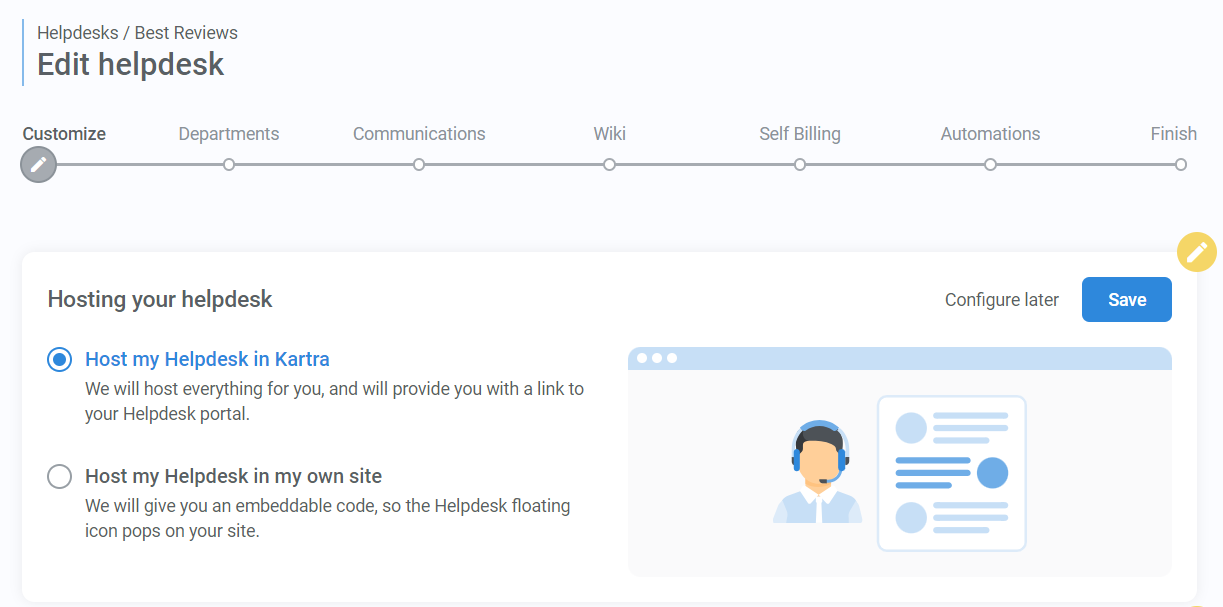Viewport: 1223px width, 607px height.
Task: Click the Automations step circle marker
Action: click(990, 163)
